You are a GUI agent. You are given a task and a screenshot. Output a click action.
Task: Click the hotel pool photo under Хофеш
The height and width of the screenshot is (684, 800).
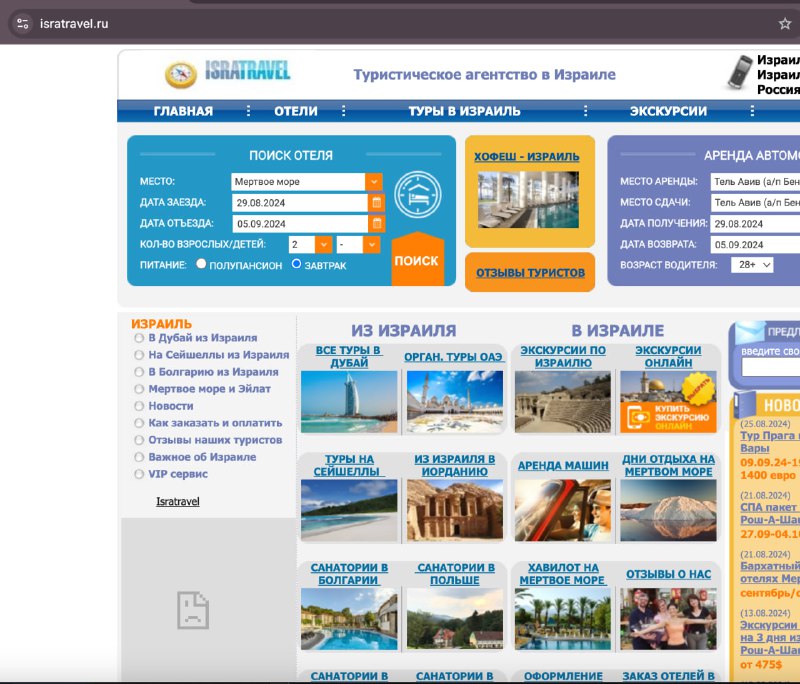pyautogui.click(x=528, y=199)
